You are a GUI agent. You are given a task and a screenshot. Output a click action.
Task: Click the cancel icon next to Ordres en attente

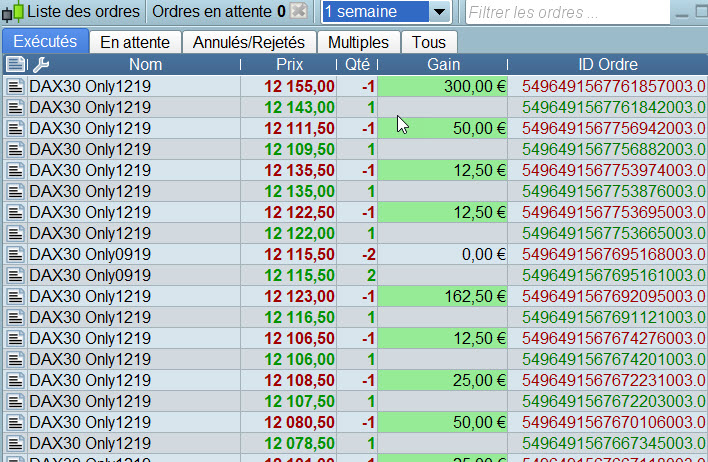pyautogui.click(x=298, y=12)
